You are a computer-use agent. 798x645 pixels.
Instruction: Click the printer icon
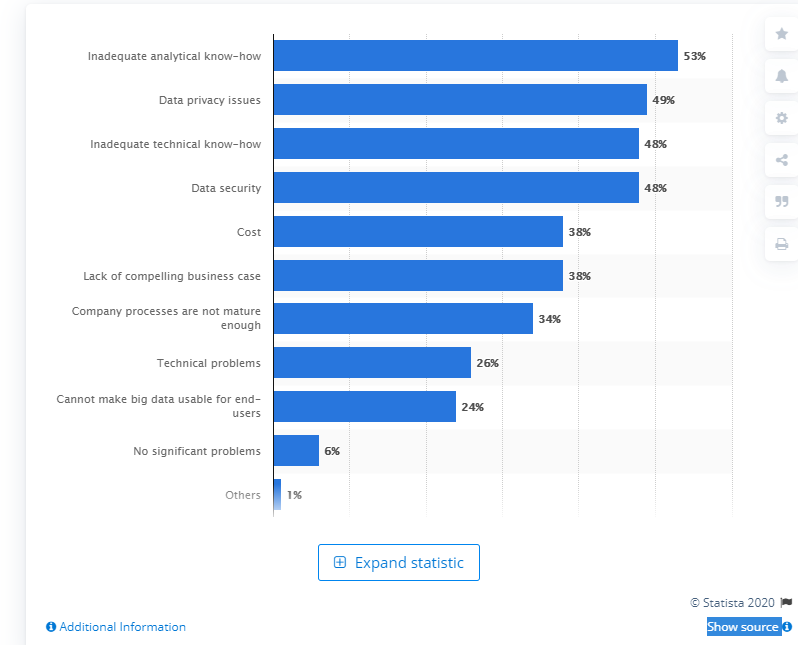[x=782, y=244]
